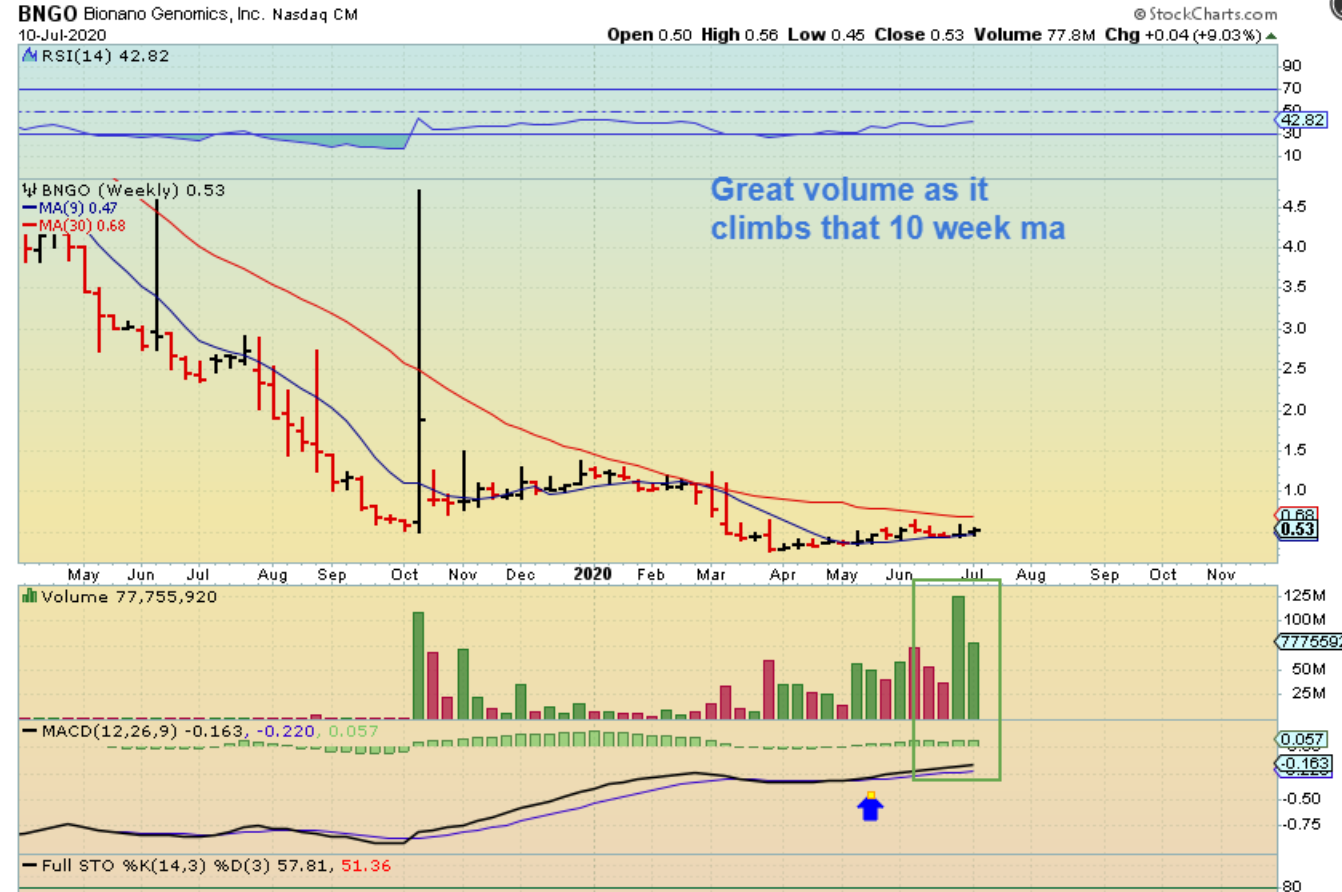
Task: Click the BNGO (Weekly) price bar icon
Action: [30, 190]
